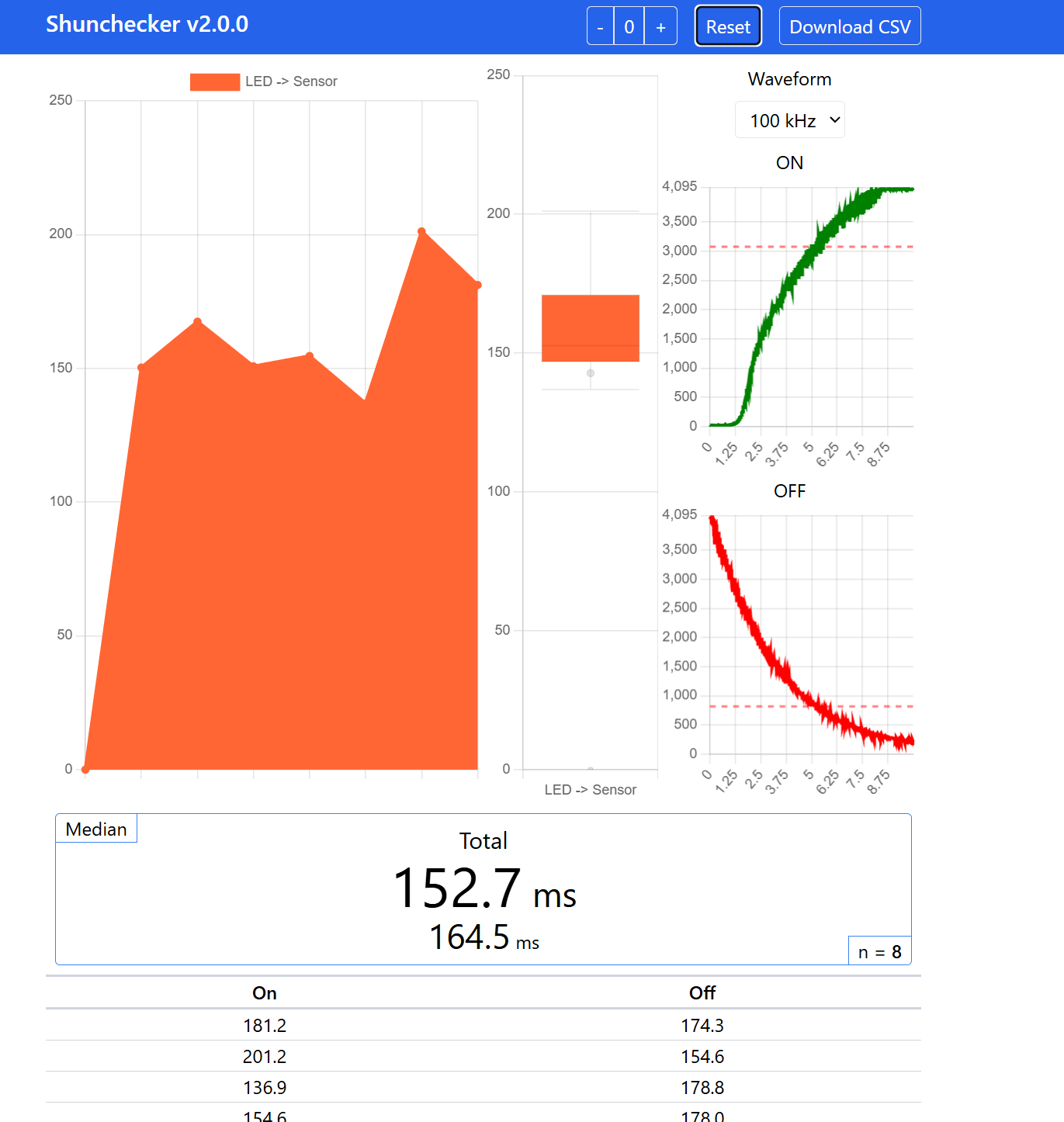Download the CSV data file

(x=849, y=27)
